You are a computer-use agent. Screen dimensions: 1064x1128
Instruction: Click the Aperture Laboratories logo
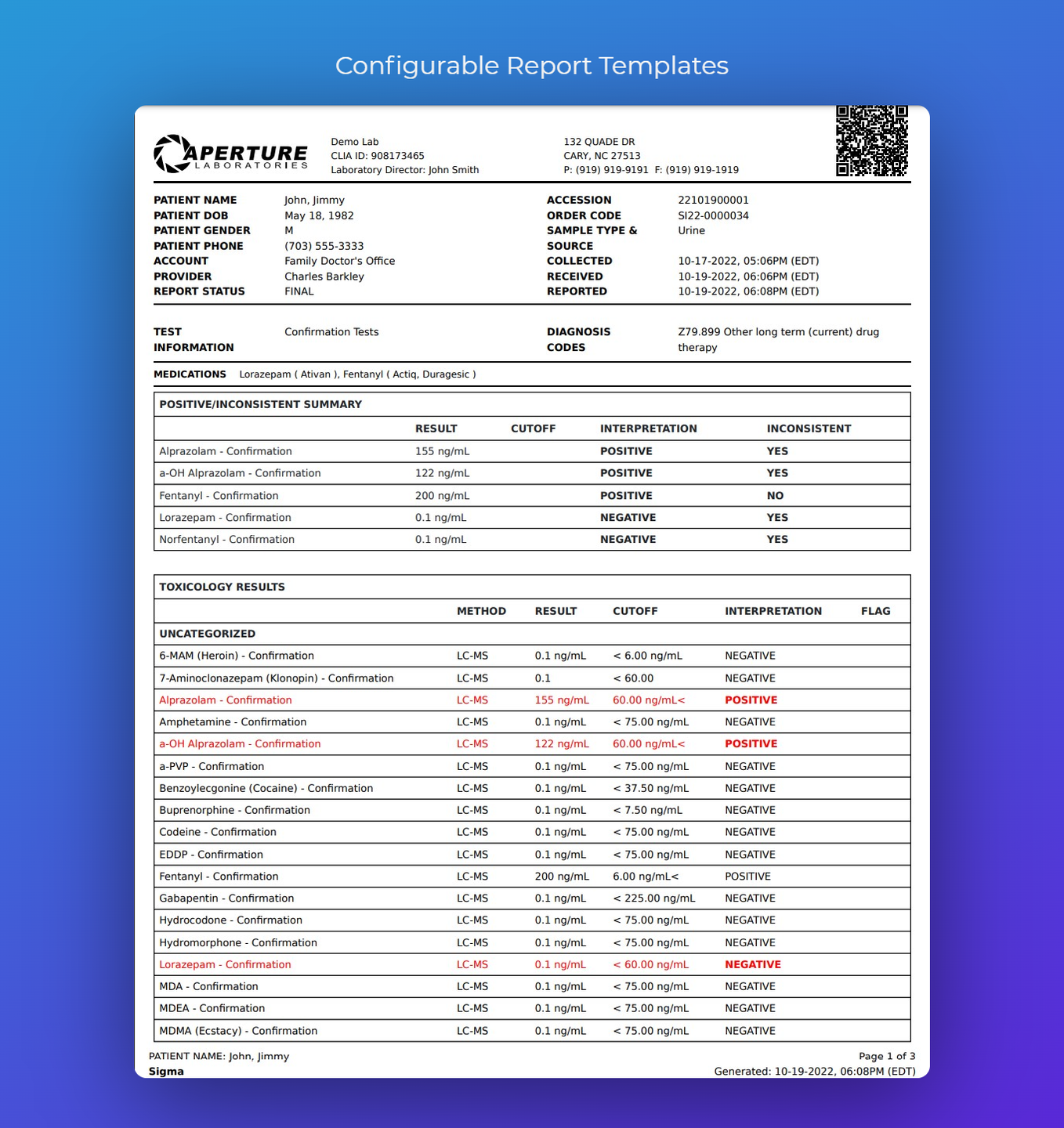click(231, 154)
